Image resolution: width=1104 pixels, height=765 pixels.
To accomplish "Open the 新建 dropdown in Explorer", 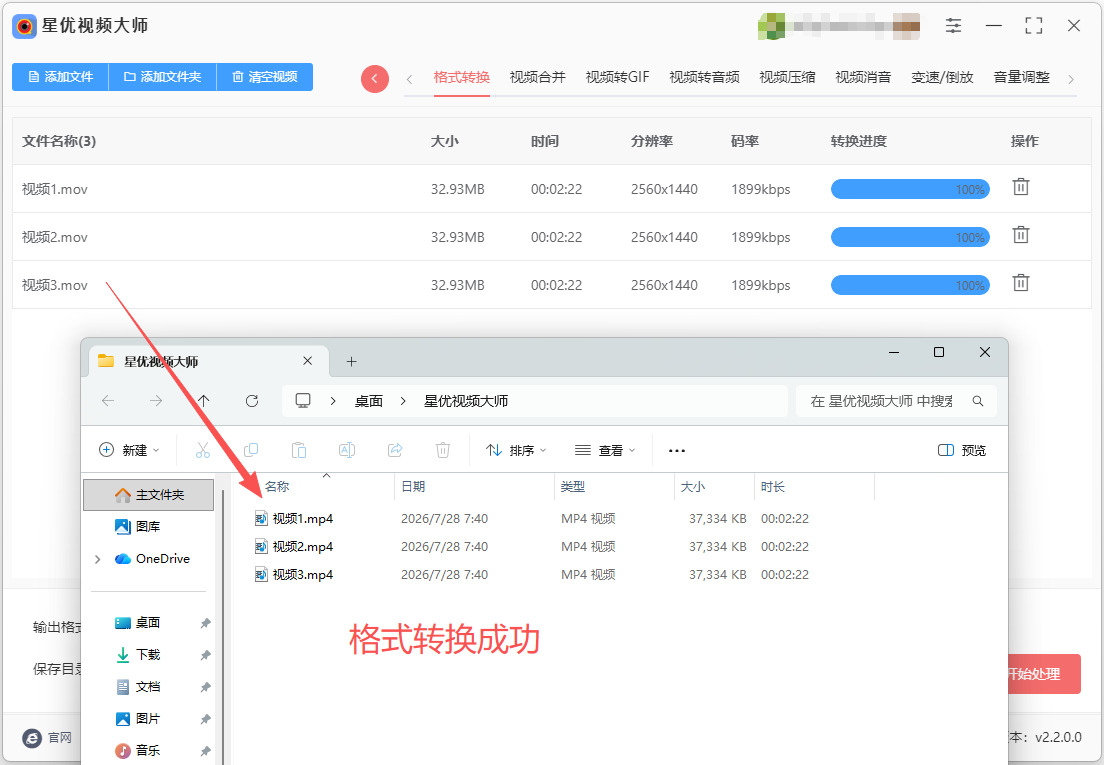I will (x=129, y=450).
